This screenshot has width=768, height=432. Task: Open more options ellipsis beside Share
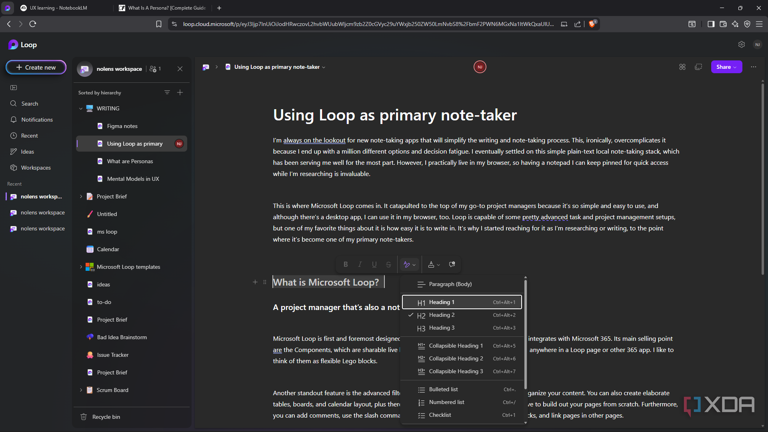click(753, 67)
